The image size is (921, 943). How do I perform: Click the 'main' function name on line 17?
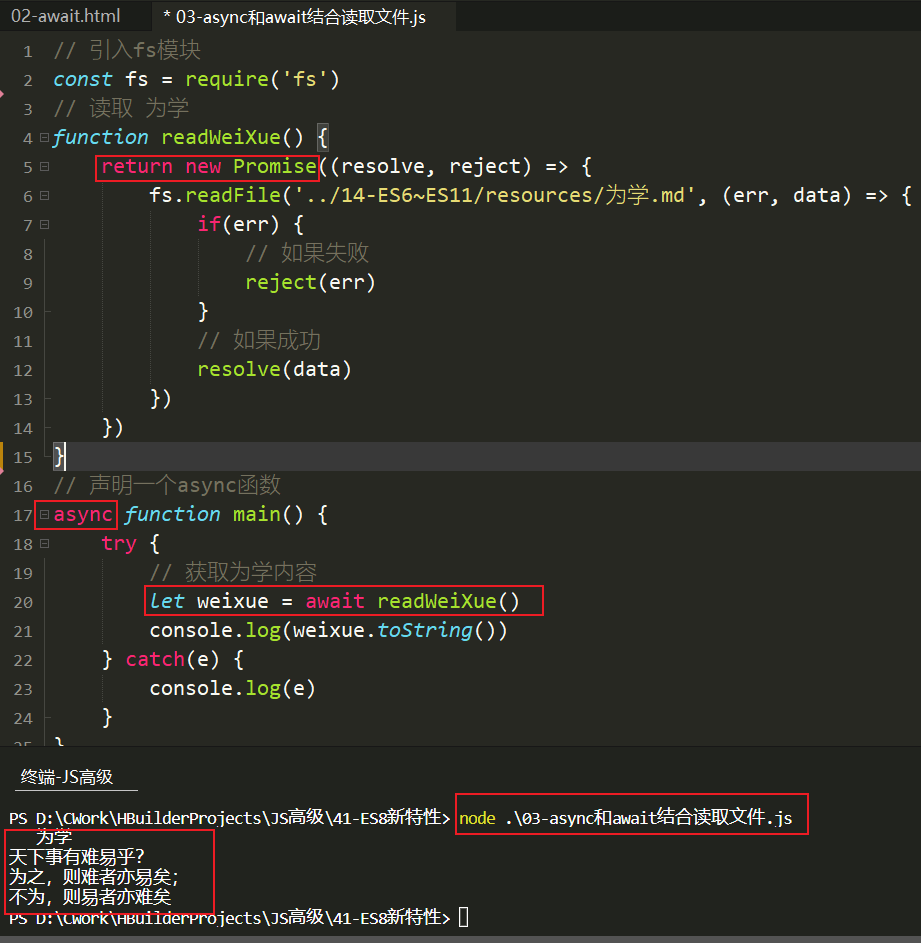pos(256,515)
